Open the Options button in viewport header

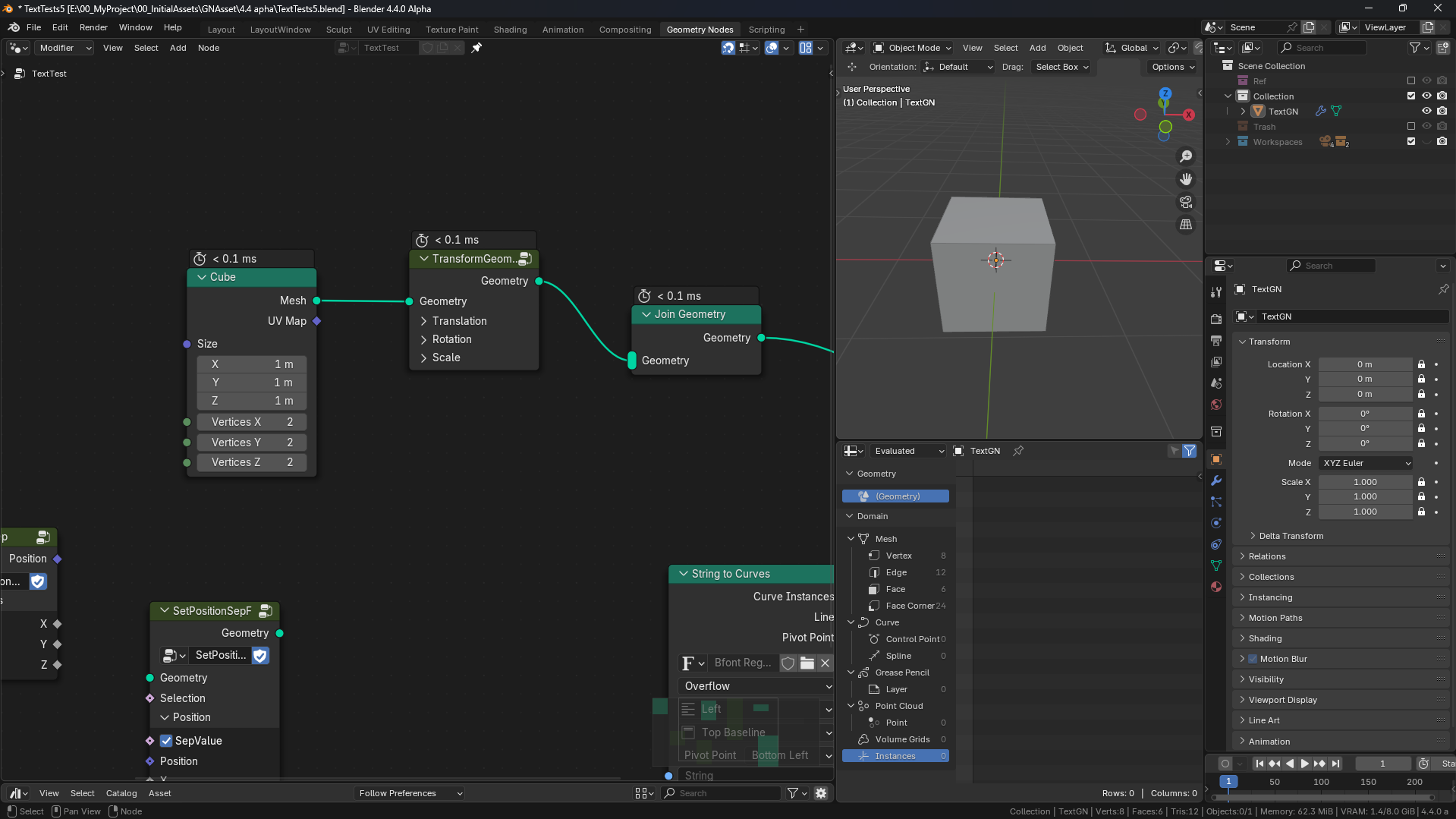pyautogui.click(x=1172, y=67)
